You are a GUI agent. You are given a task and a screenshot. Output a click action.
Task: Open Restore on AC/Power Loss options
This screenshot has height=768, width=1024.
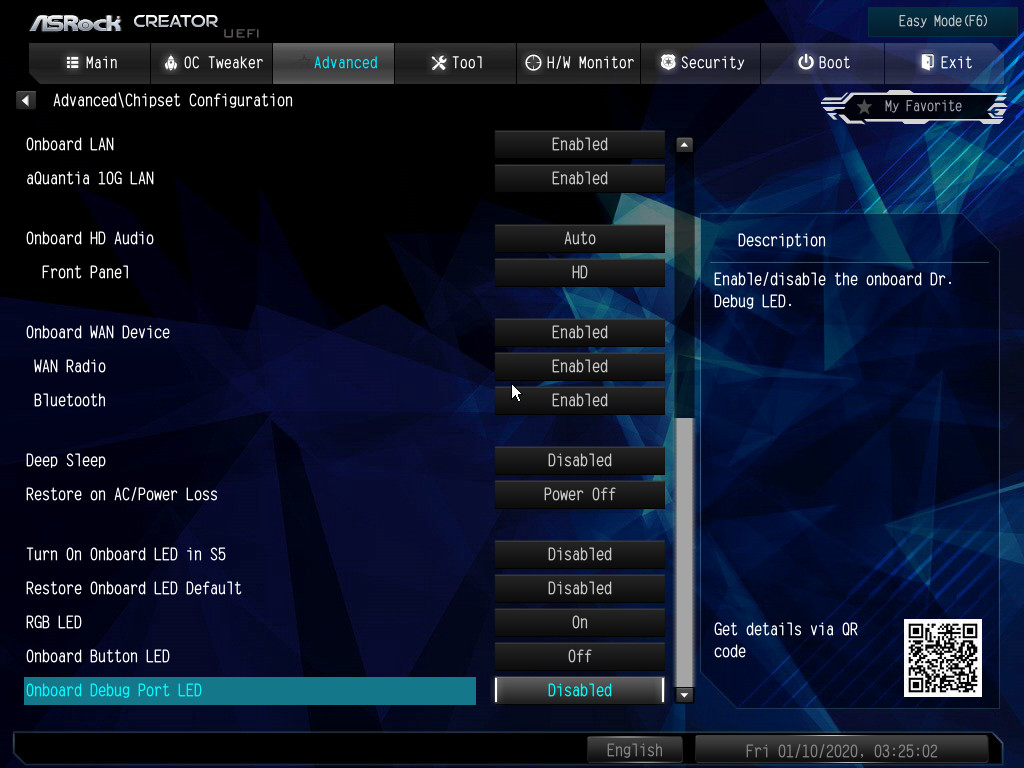579,494
